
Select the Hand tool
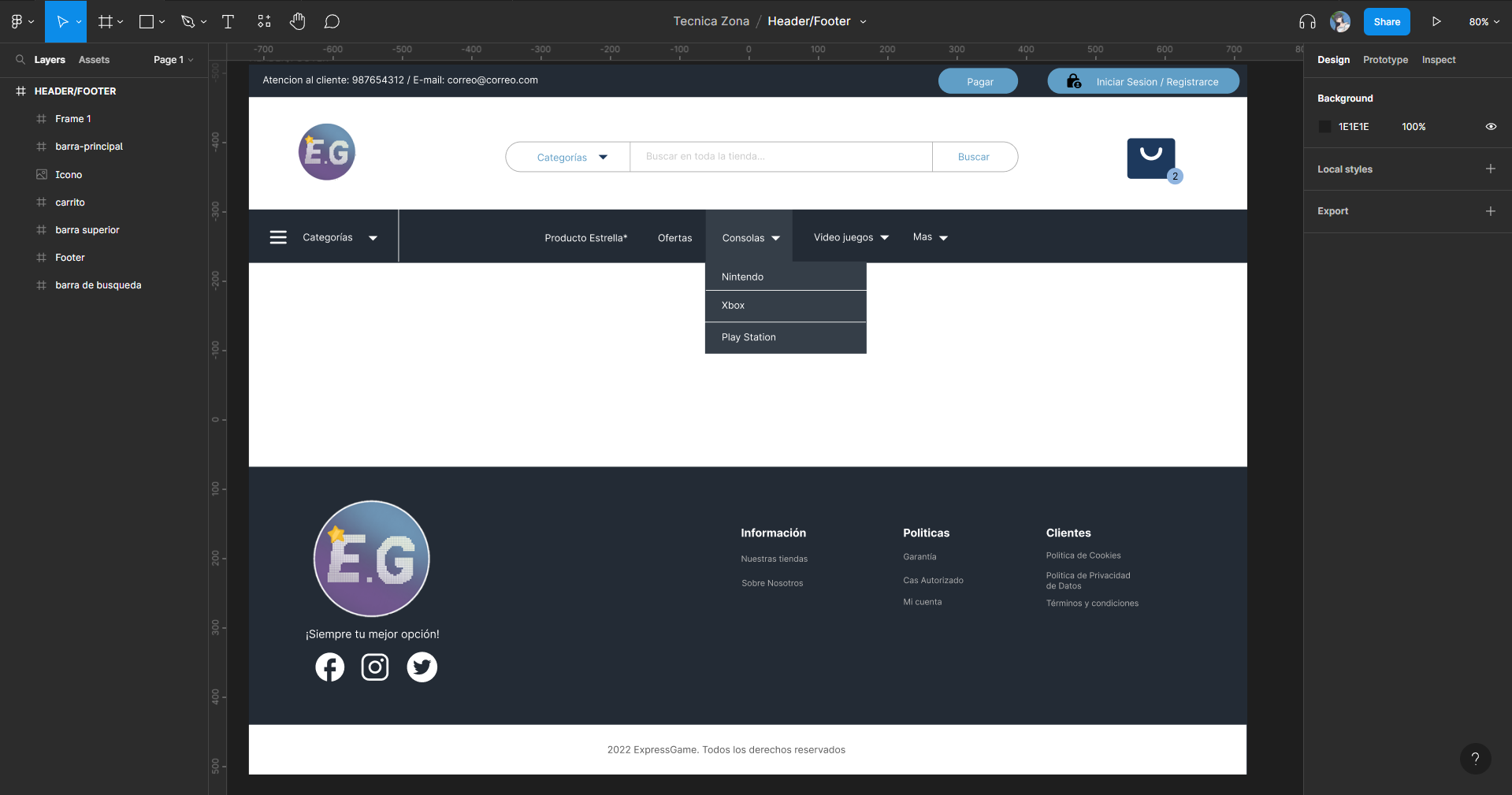pos(298,21)
